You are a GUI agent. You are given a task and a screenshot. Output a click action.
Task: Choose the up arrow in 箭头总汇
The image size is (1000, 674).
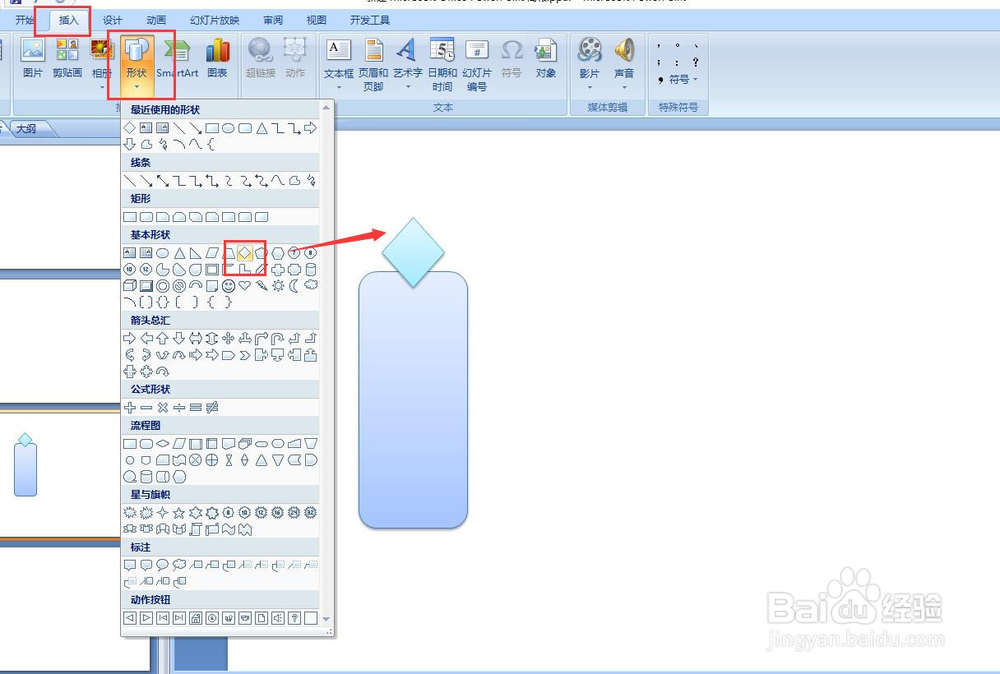(163, 338)
